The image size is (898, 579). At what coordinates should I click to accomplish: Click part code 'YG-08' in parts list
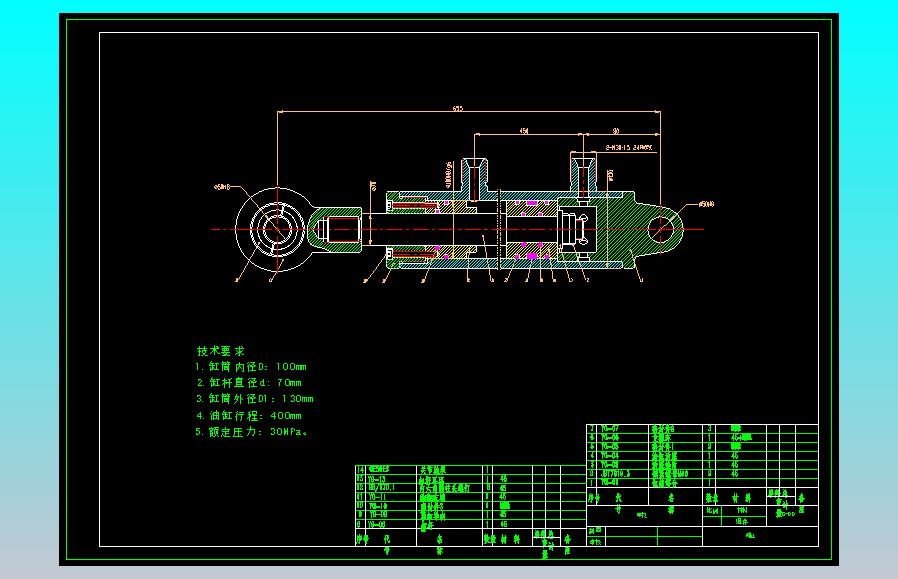pos(377,524)
